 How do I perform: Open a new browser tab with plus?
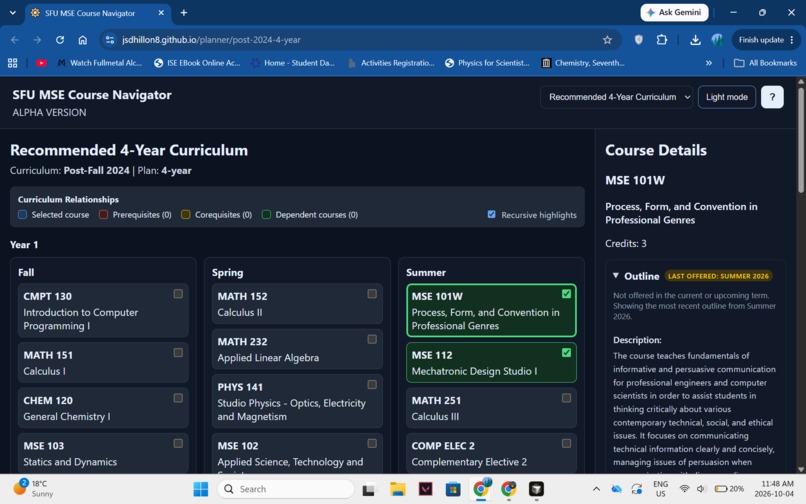pyautogui.click(x=184, y=13)
